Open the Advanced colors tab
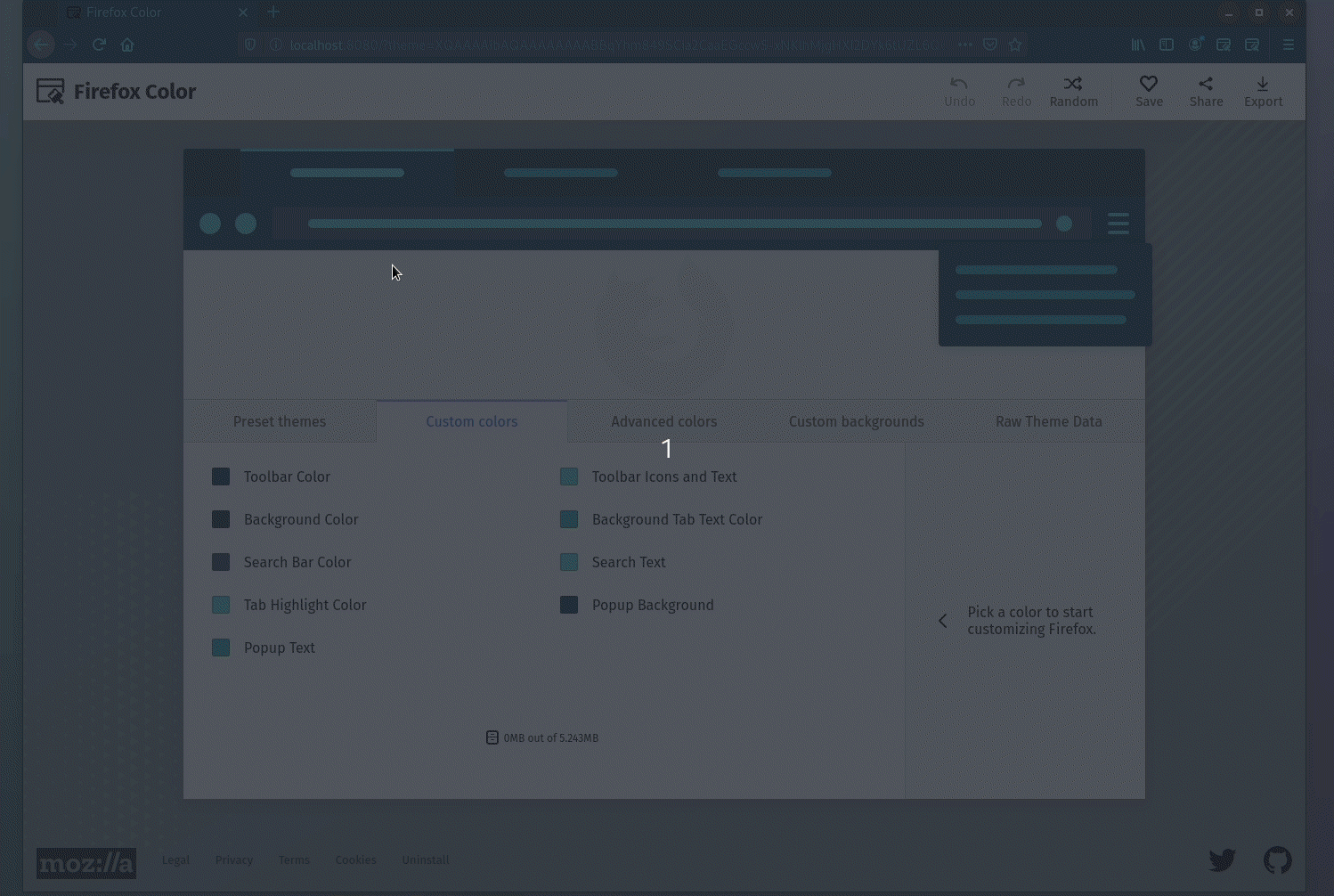 664,421
